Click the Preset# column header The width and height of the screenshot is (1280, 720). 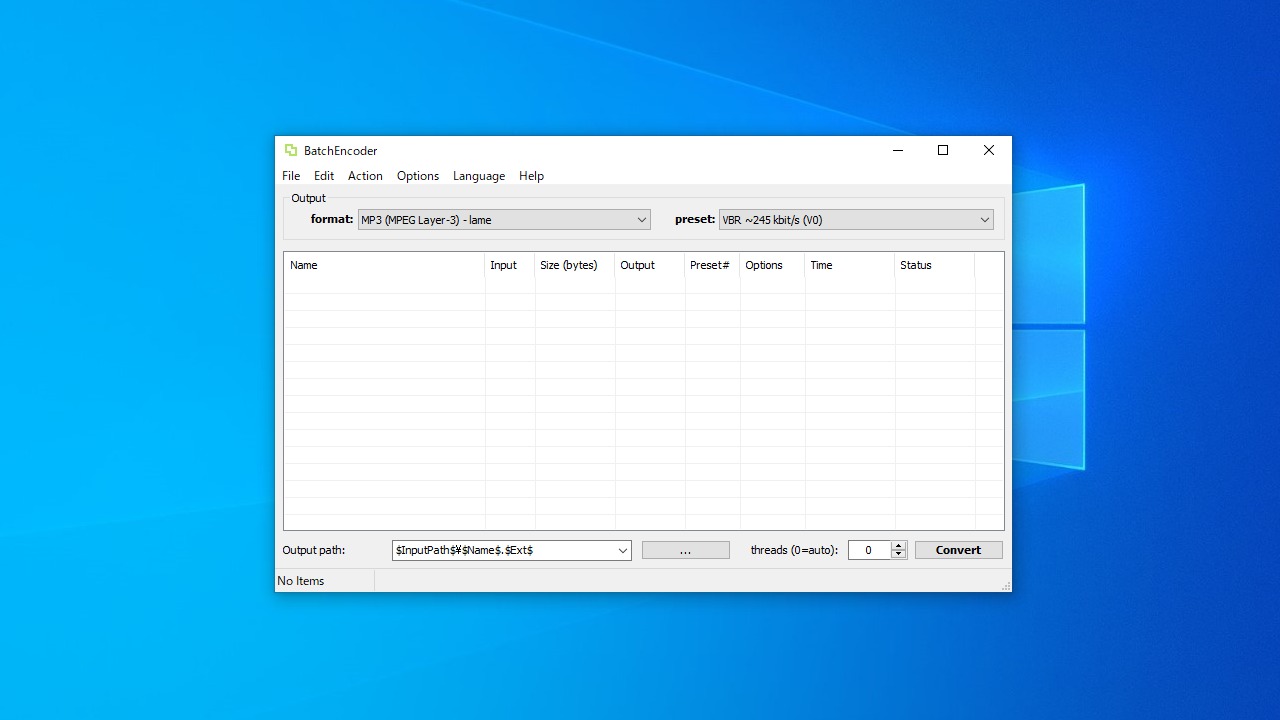click(712, 265)
